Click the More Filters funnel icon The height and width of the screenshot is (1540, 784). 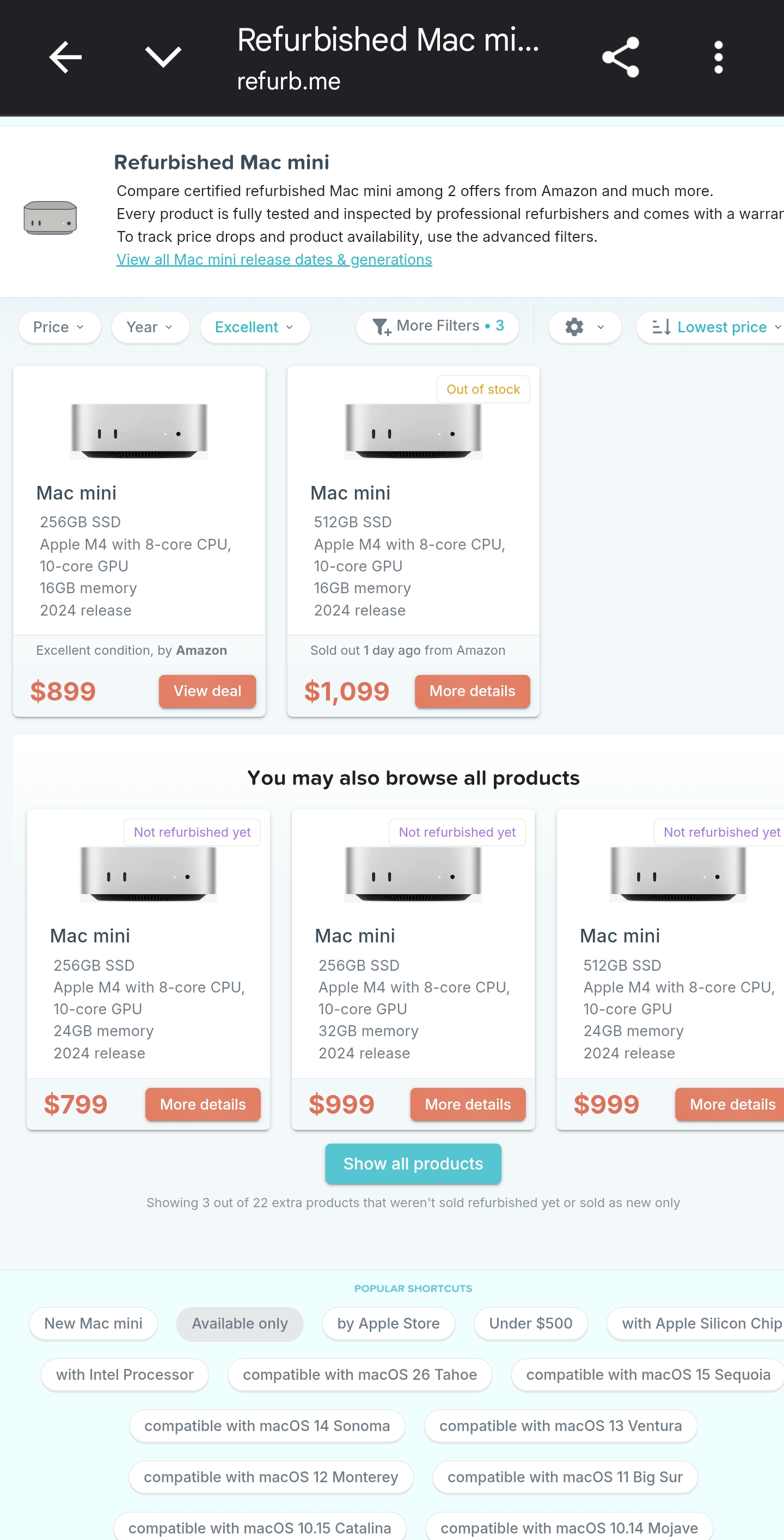coord(381,327)
